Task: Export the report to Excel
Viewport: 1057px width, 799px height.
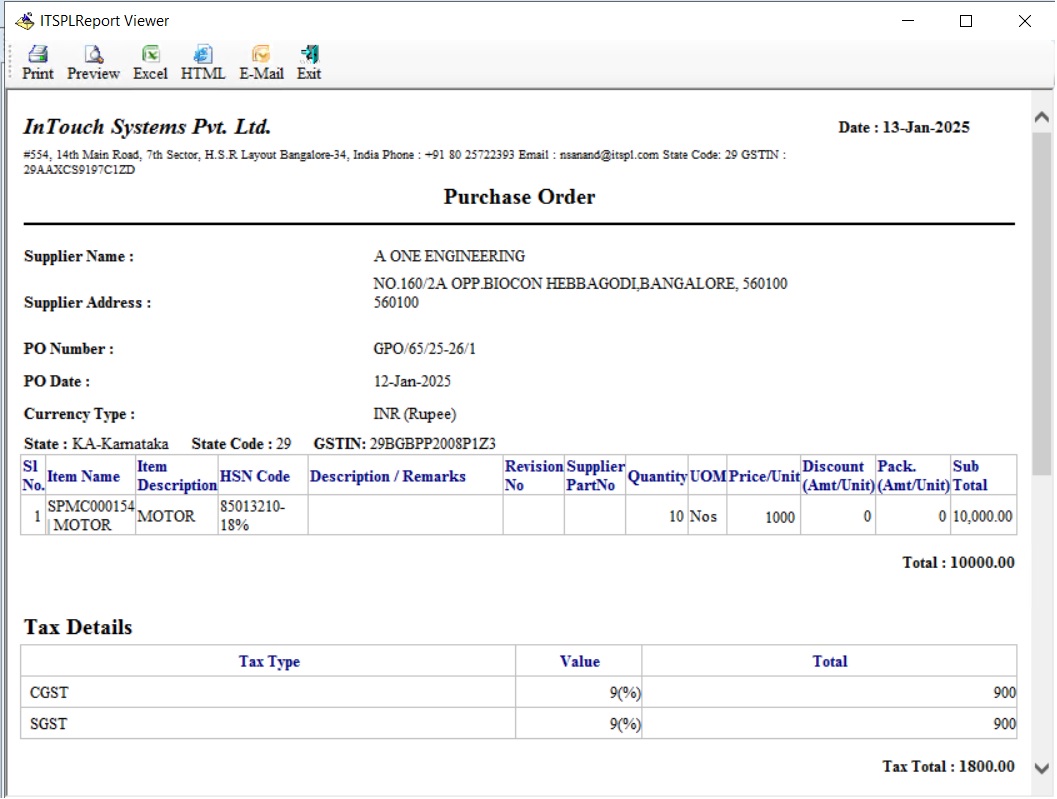Action: click(x=150, y=62)
